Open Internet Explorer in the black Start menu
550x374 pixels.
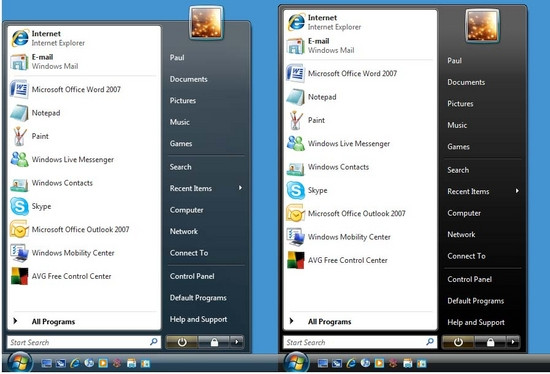click(x=360, y=22)
